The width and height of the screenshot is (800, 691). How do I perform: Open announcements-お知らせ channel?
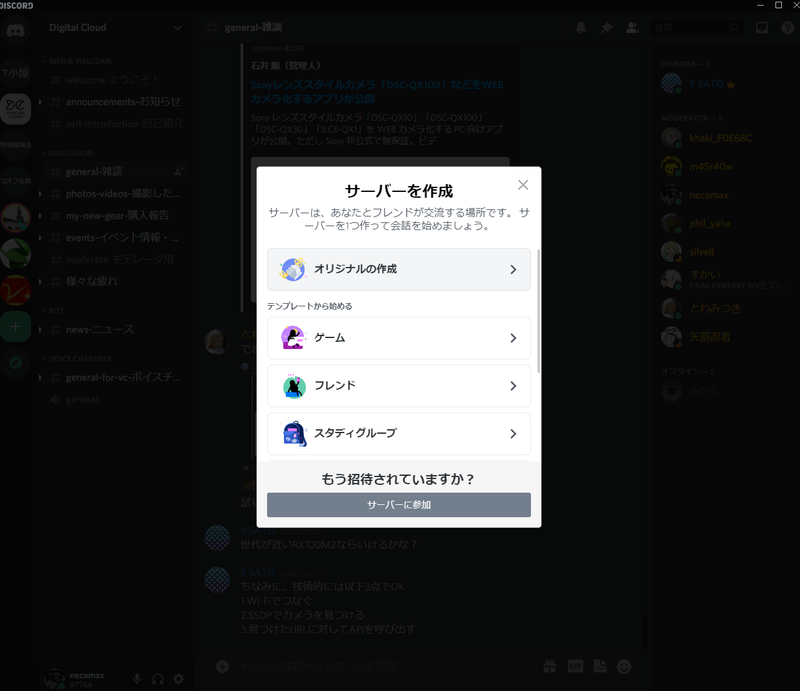(x=116, y=102)
